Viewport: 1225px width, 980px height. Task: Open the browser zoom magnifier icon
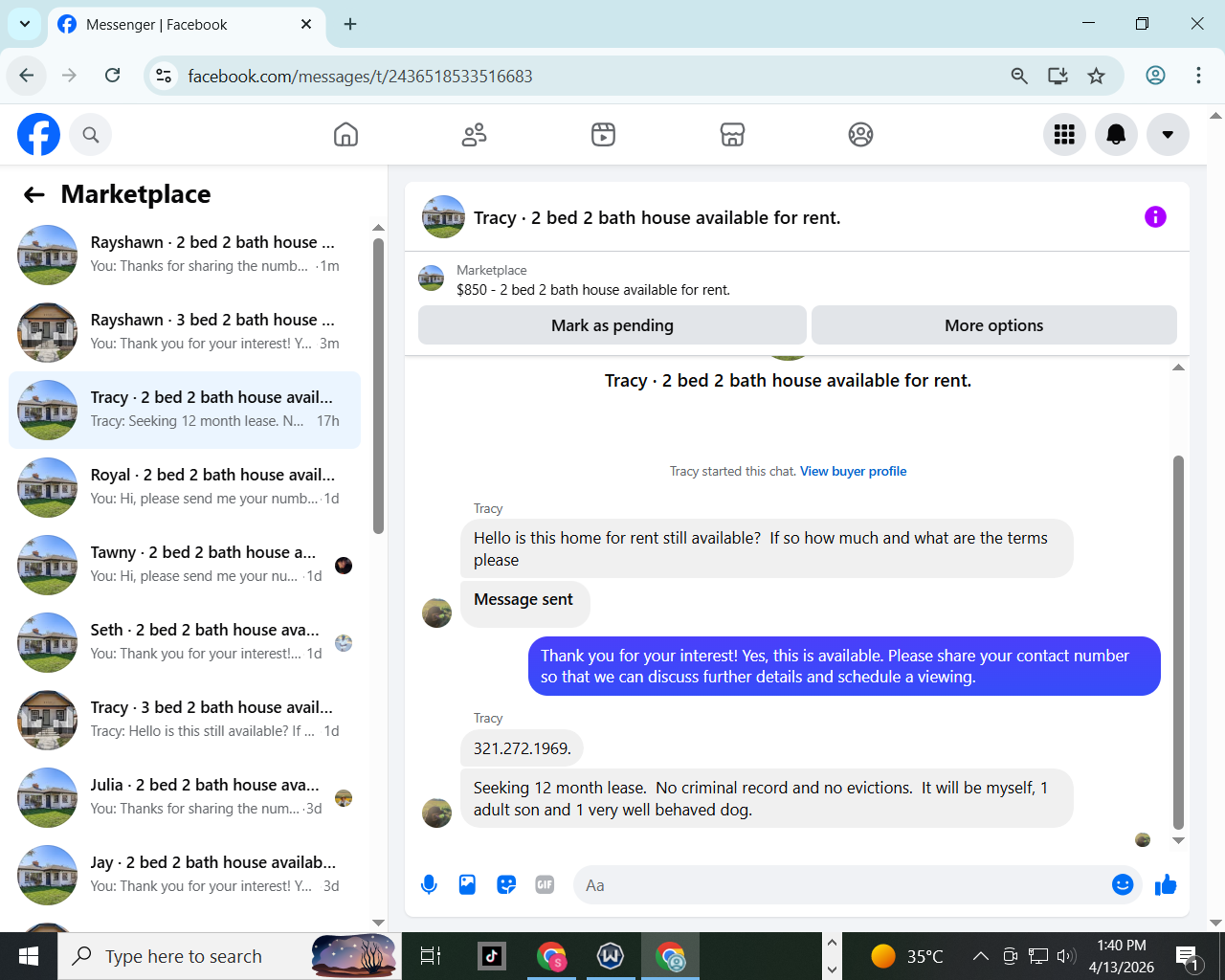[1019, 76]
